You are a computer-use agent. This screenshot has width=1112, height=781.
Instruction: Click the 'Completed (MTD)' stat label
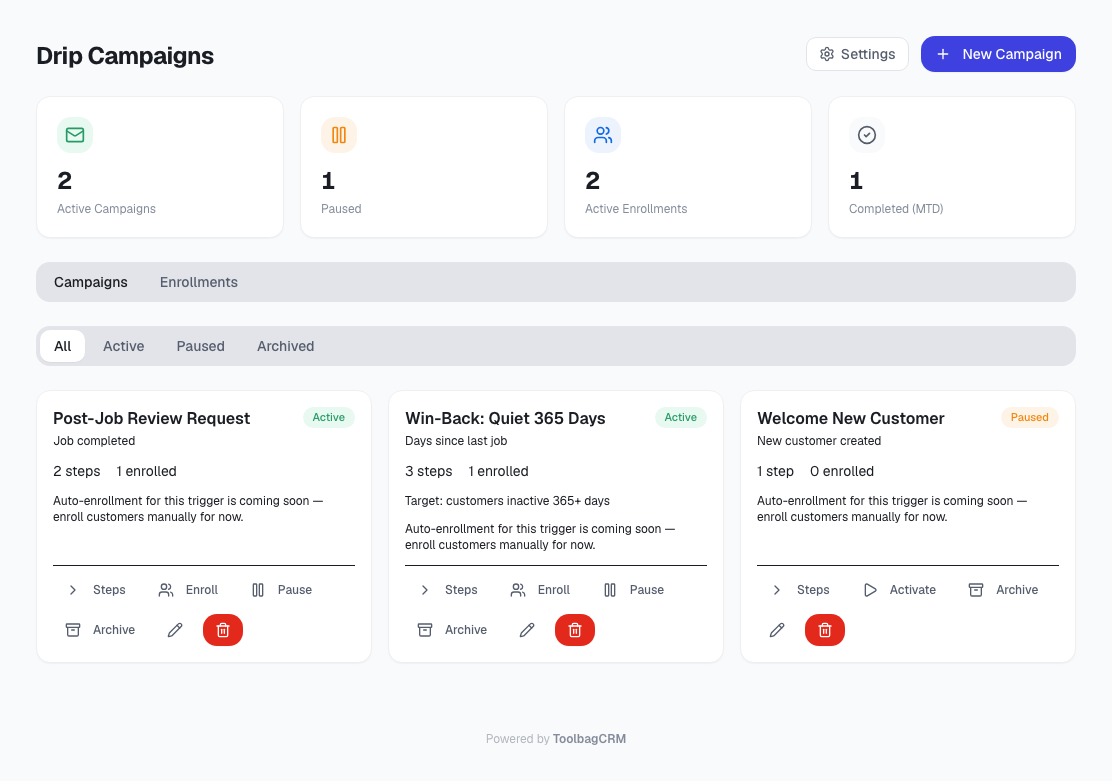tap(896, 209)
